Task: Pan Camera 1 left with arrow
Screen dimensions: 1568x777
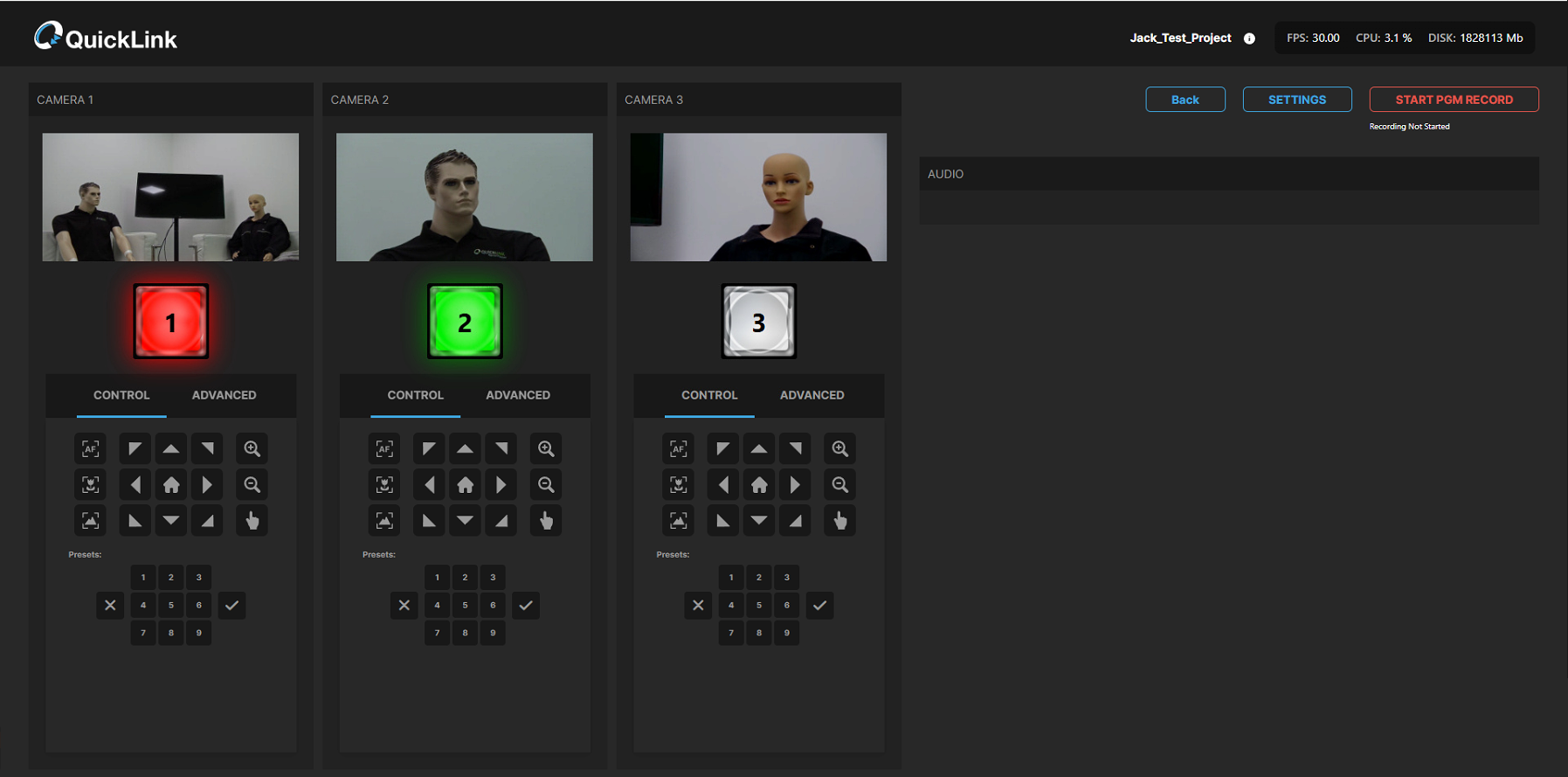Action: point(135,485)
